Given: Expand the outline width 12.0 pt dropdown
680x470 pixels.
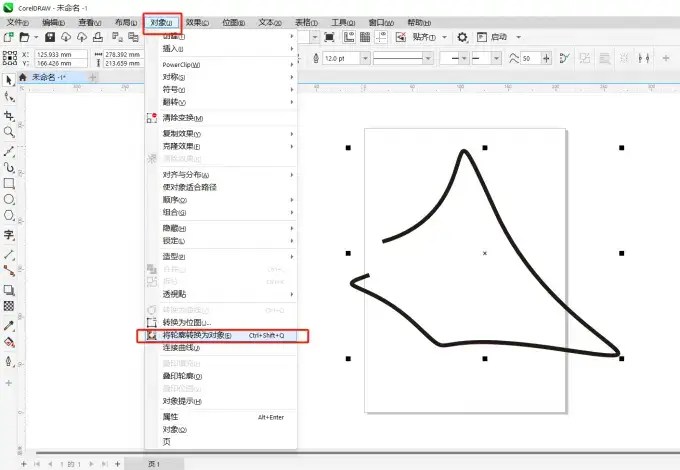Looking at the screenshot, I should coord(365,58).
